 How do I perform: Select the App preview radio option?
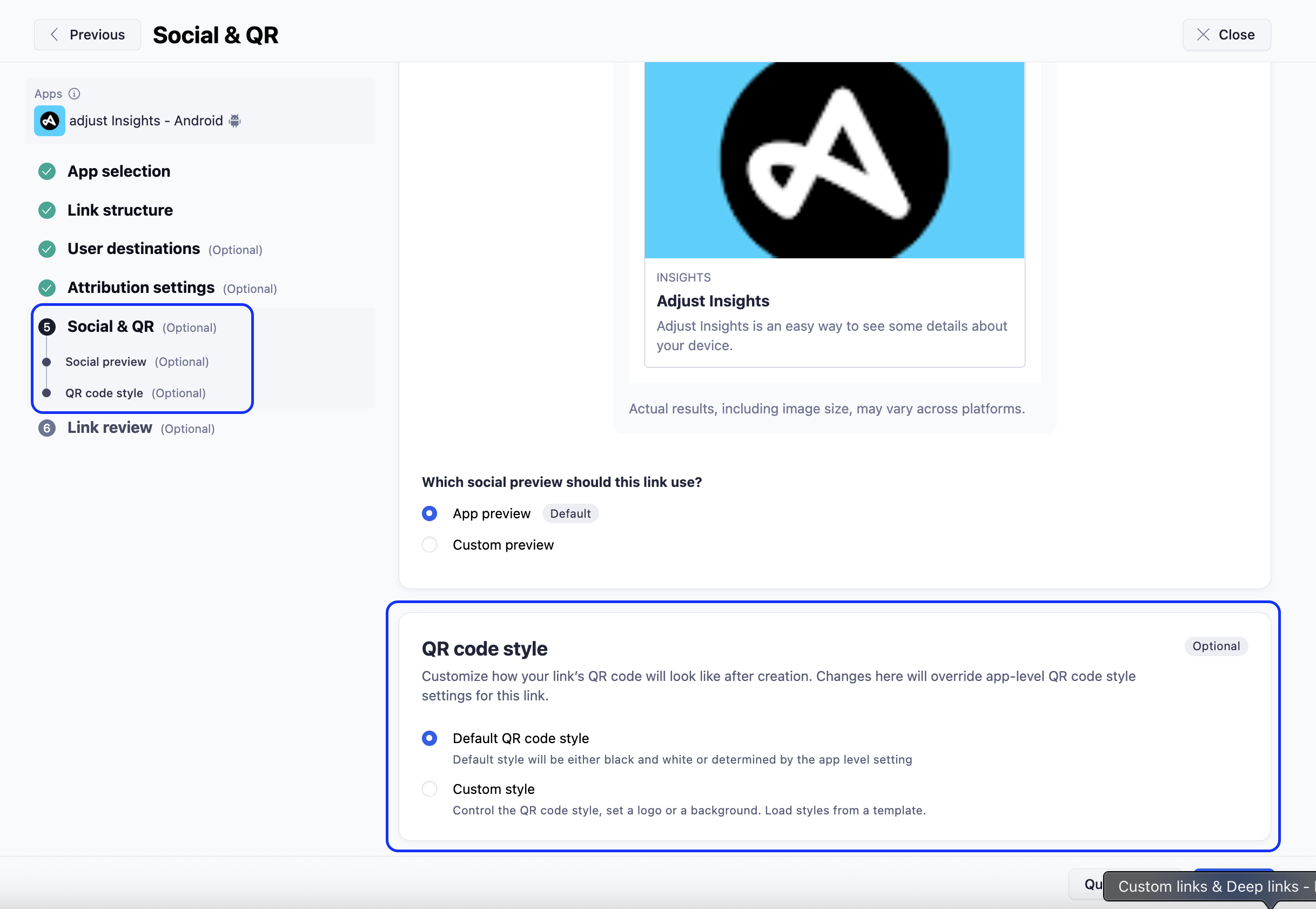pyautogui.click(x=429, y=514)
